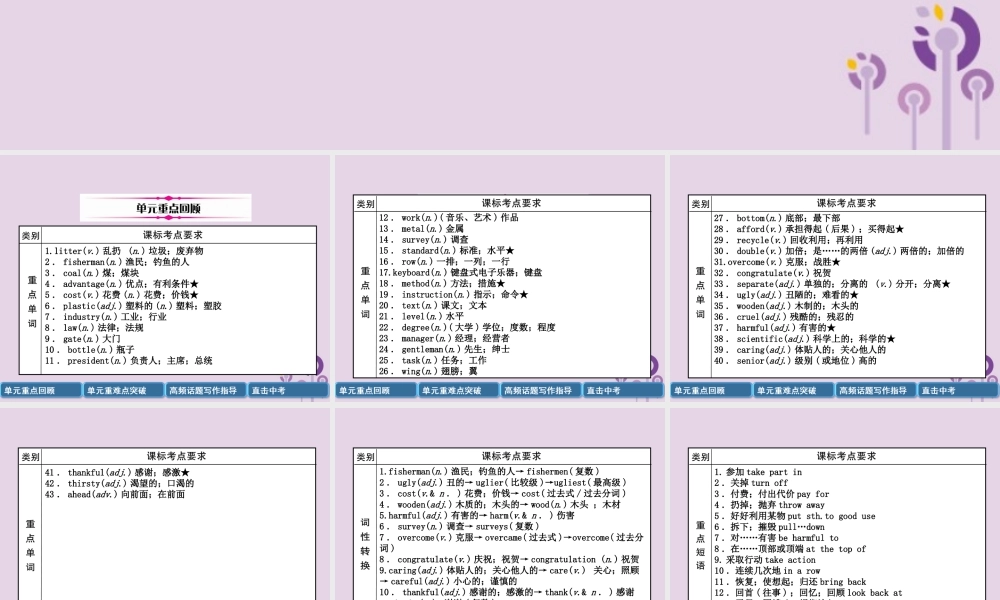Select the line '43. ahead(adv.) 向前面'
Viewport: 1000px width, 600px height.
tap(115, 494)
